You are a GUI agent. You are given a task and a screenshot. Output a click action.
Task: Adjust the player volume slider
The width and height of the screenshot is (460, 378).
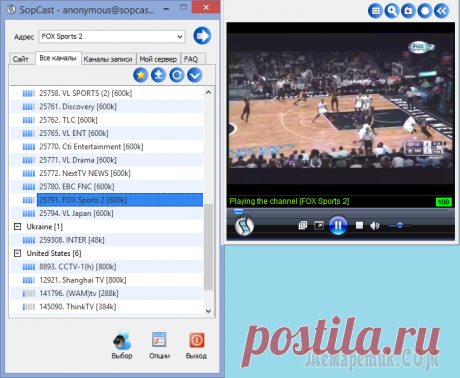(400, 226)
